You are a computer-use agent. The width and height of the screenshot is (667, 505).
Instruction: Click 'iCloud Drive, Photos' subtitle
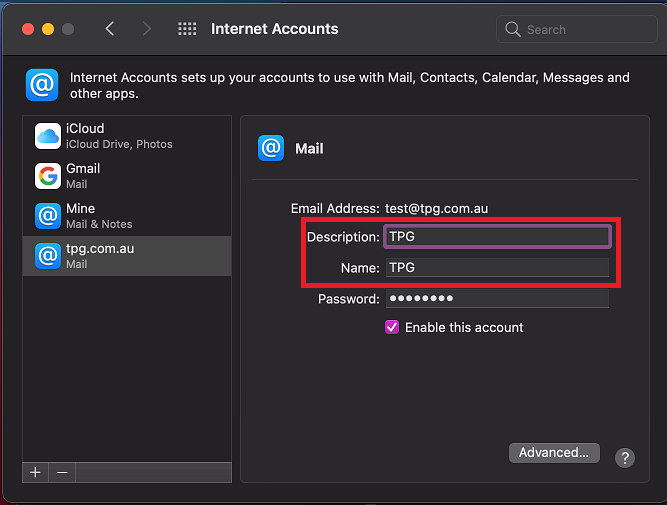click(119, 144)
